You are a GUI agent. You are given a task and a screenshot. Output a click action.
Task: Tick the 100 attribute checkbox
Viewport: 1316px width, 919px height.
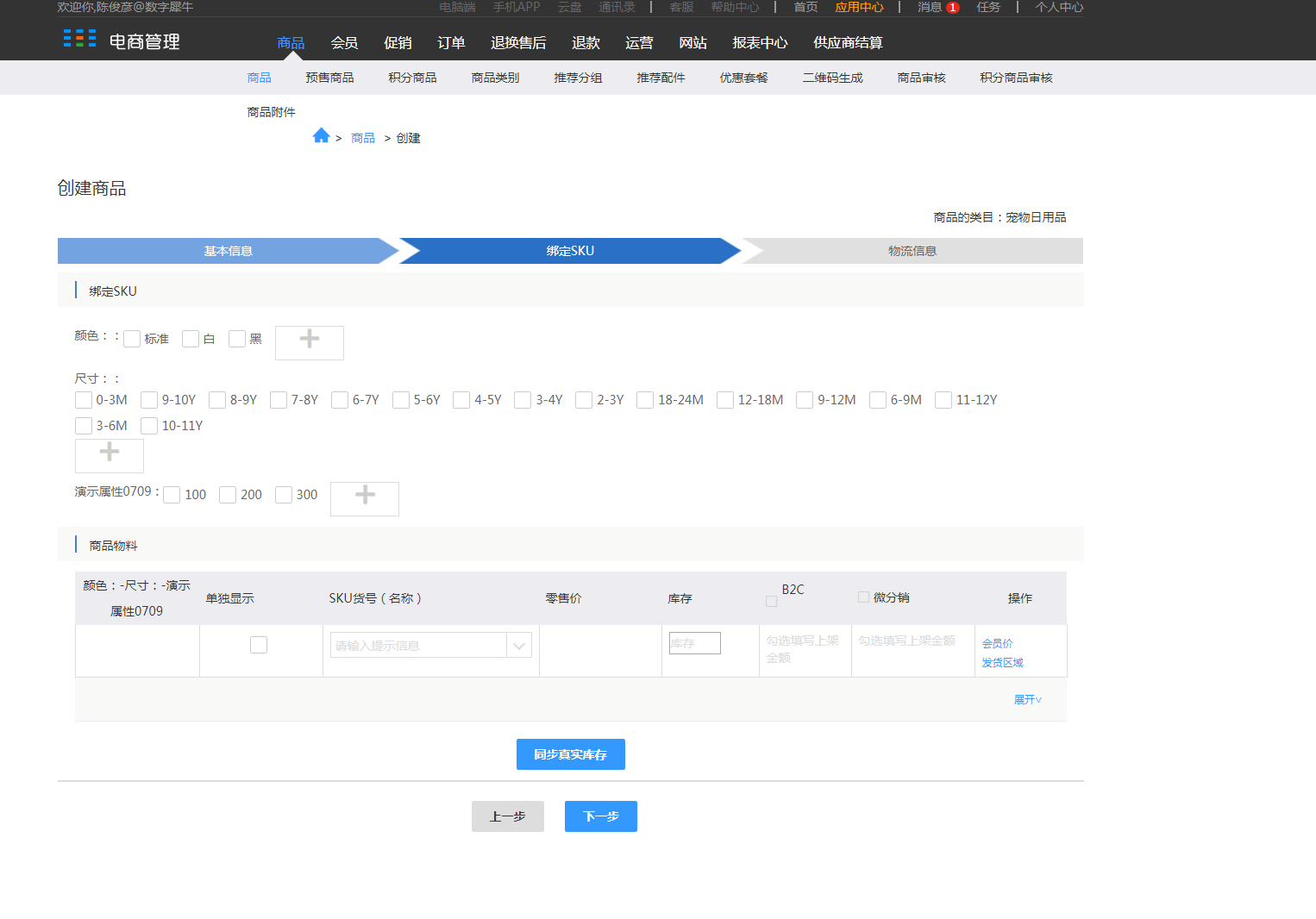click(172, 495)
